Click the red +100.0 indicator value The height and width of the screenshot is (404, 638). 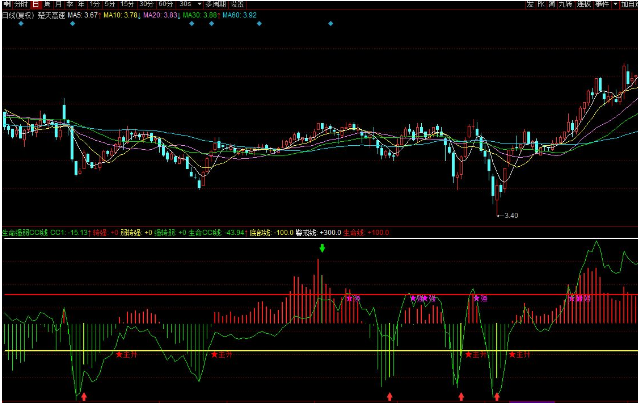tap(378, 233)
